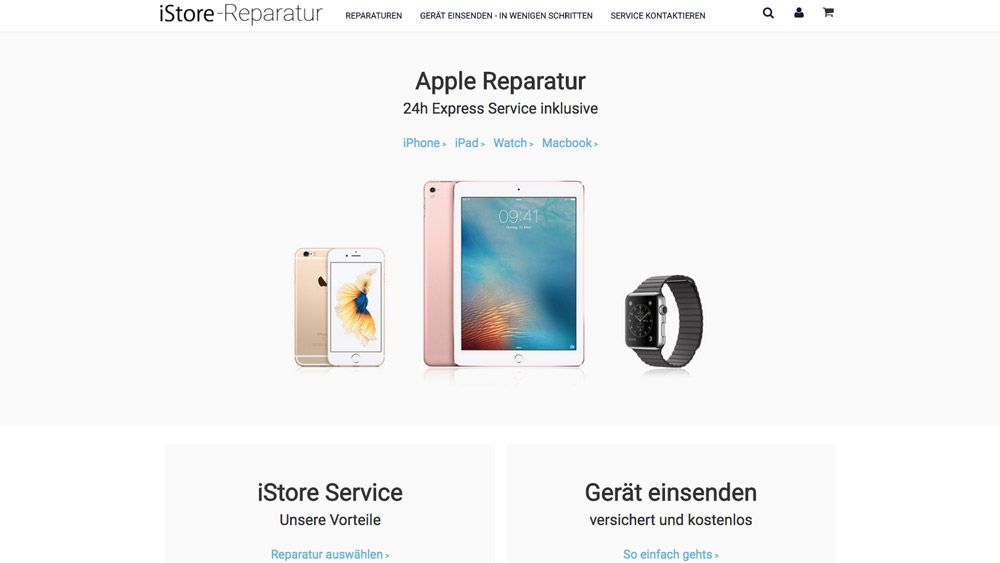1000x563 pixels.
Task: Follow the iPad repair link
Action: (x=469, y=143)
